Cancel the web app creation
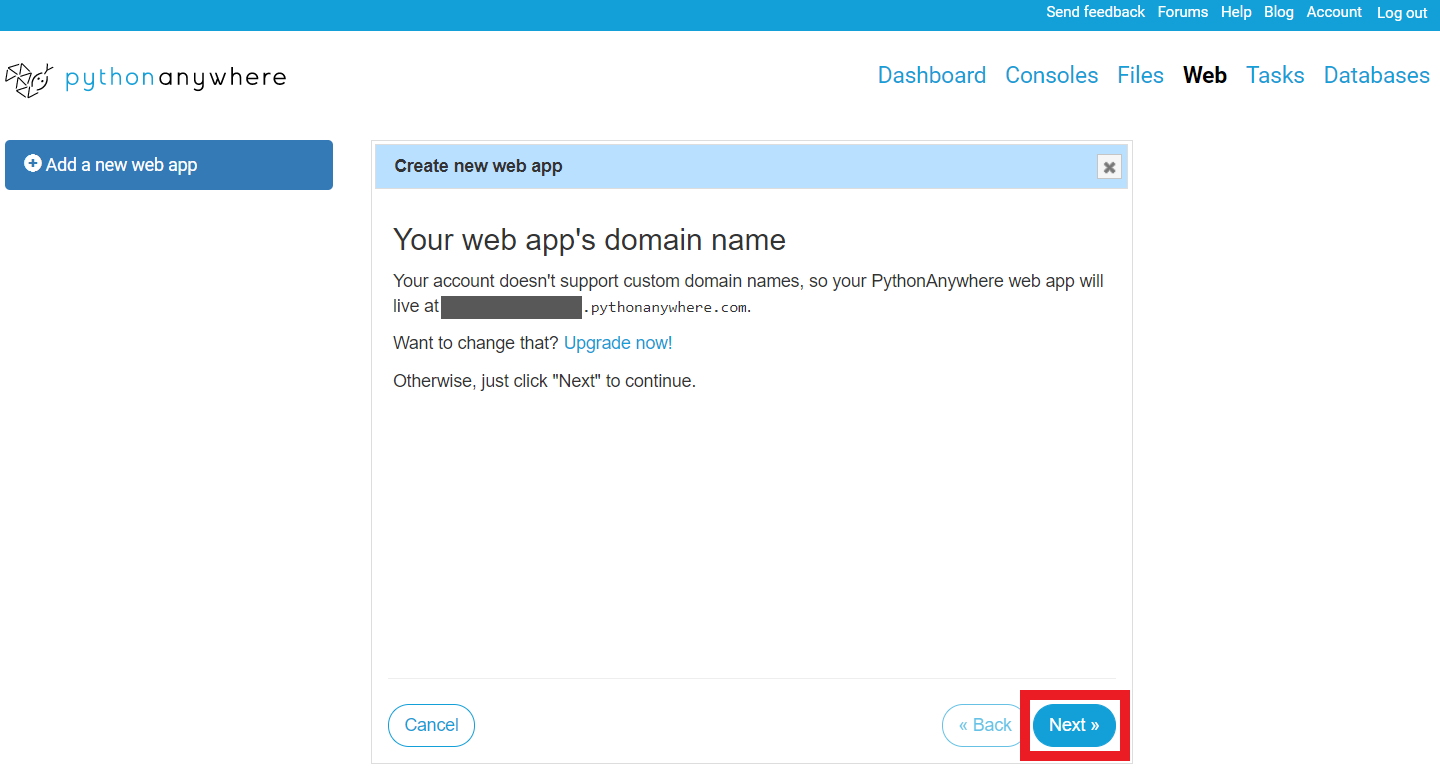The width and height of the screenshot is (1440, 777). coord(431,725)
